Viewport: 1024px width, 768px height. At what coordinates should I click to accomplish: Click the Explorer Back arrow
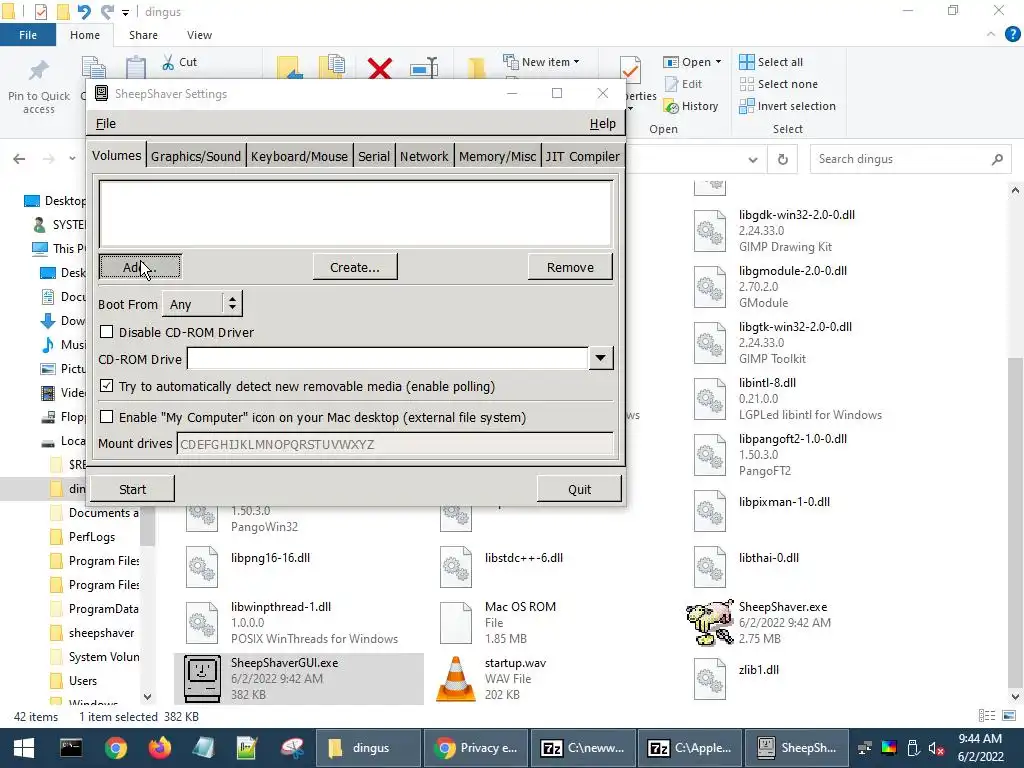(x=20, y=159)
